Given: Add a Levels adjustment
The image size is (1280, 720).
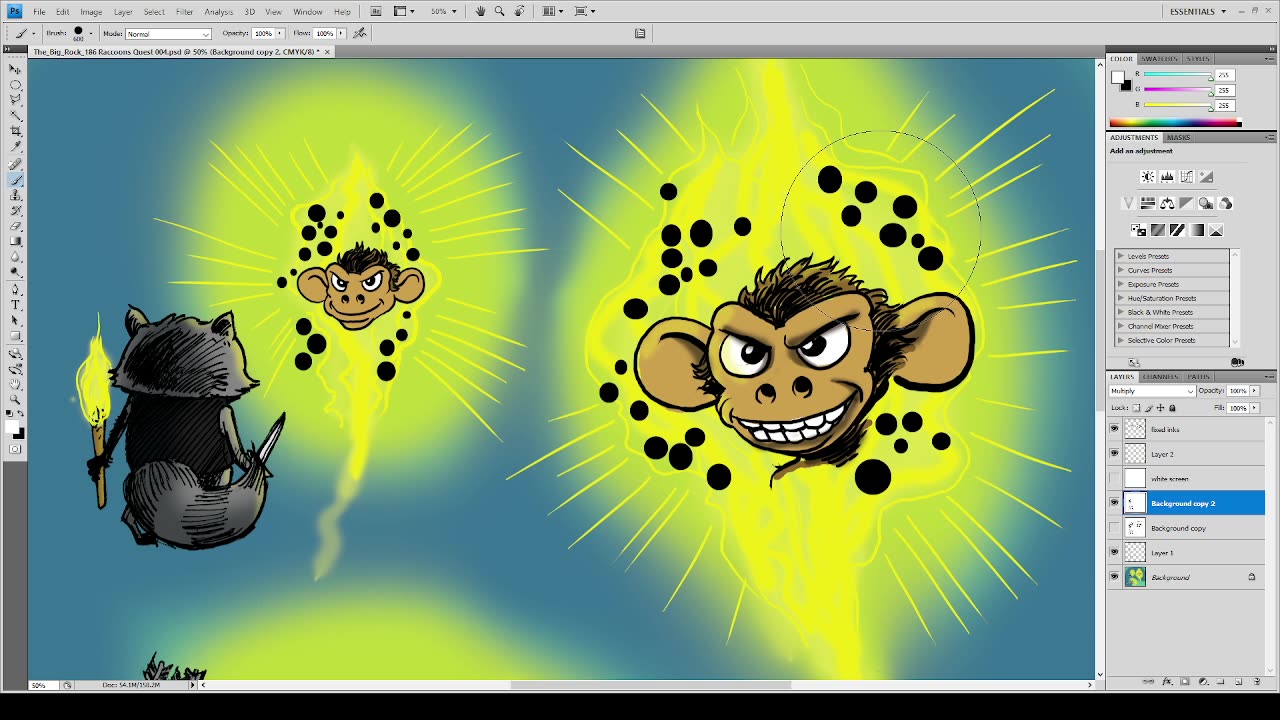Looking at the screenshot, I should (x=1167, y=177).
